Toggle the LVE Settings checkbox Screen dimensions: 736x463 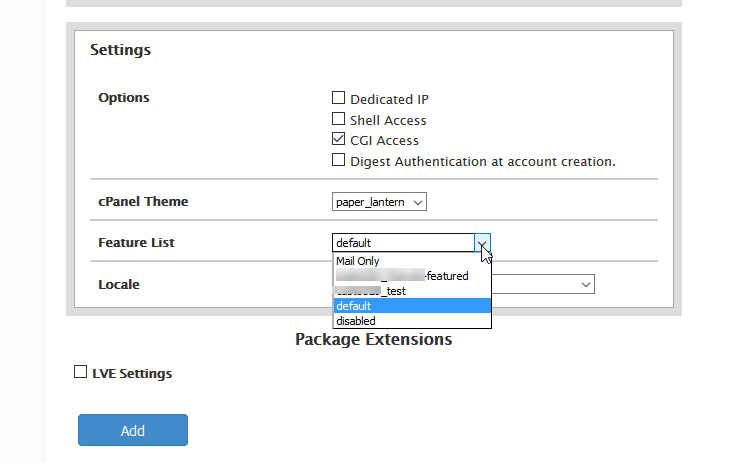(x=81, y=373)
